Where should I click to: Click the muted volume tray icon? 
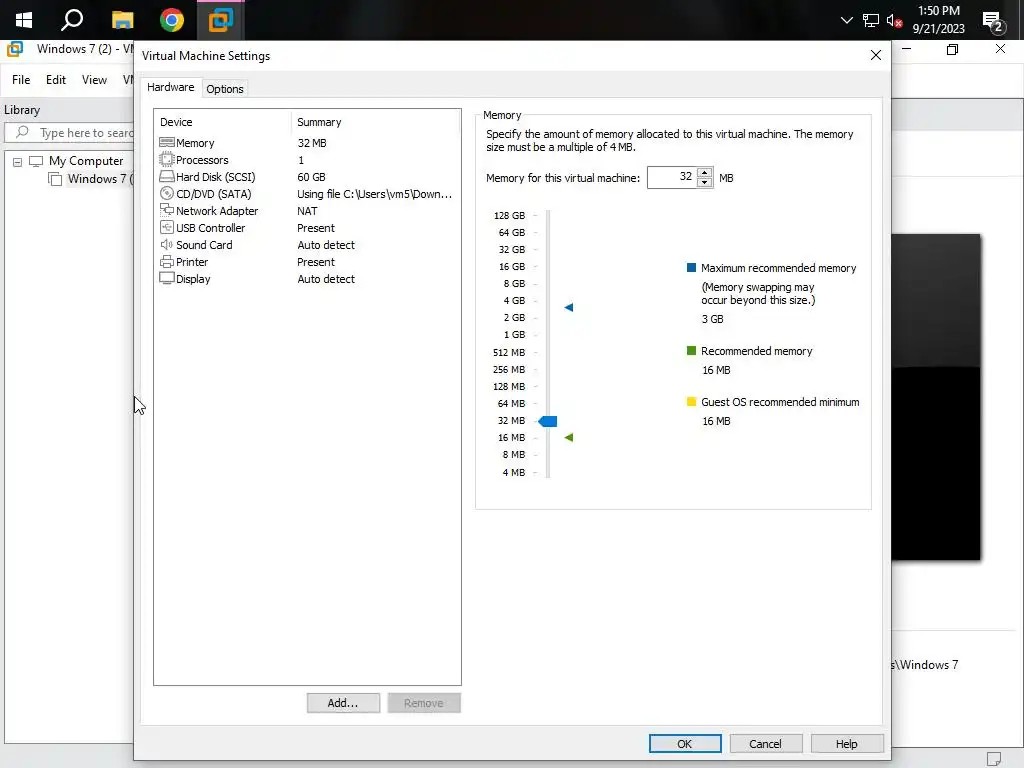(x=894, y=20)
